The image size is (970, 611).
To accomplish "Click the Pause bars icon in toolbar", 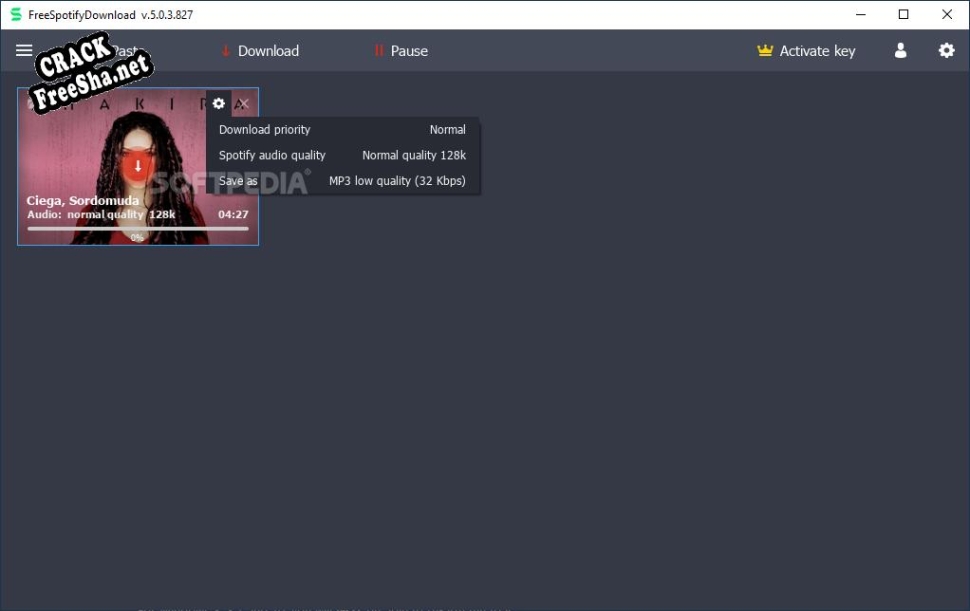I will (379, 51).
